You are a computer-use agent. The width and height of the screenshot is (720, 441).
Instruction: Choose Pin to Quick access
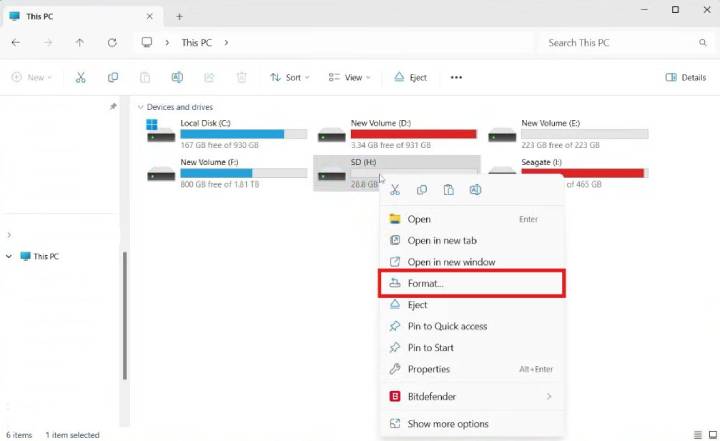(x=472, y=326)
